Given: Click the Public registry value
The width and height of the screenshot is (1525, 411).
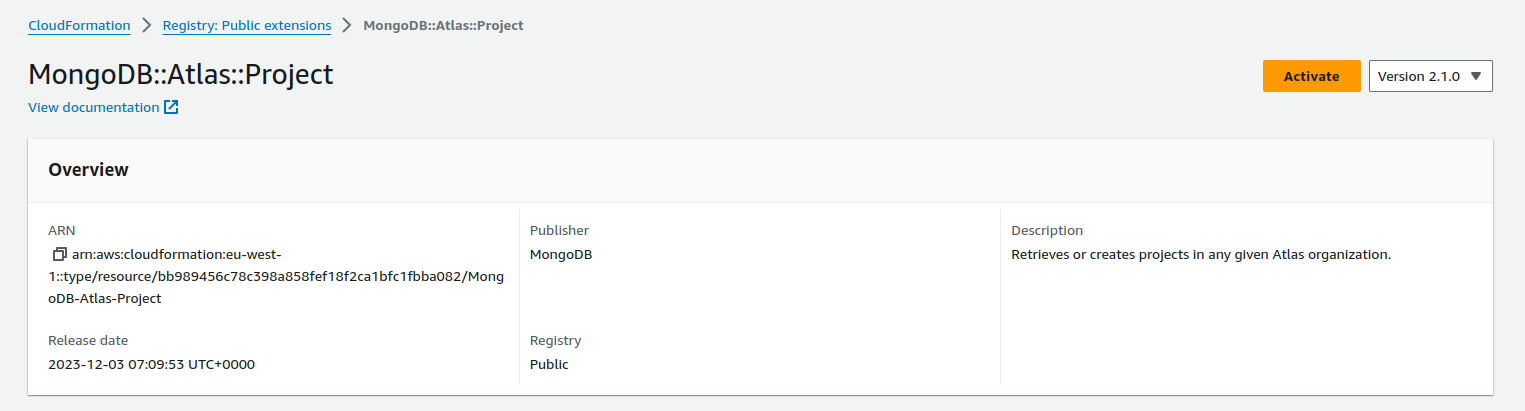Looking at the screenshot, I should point(549,365).
